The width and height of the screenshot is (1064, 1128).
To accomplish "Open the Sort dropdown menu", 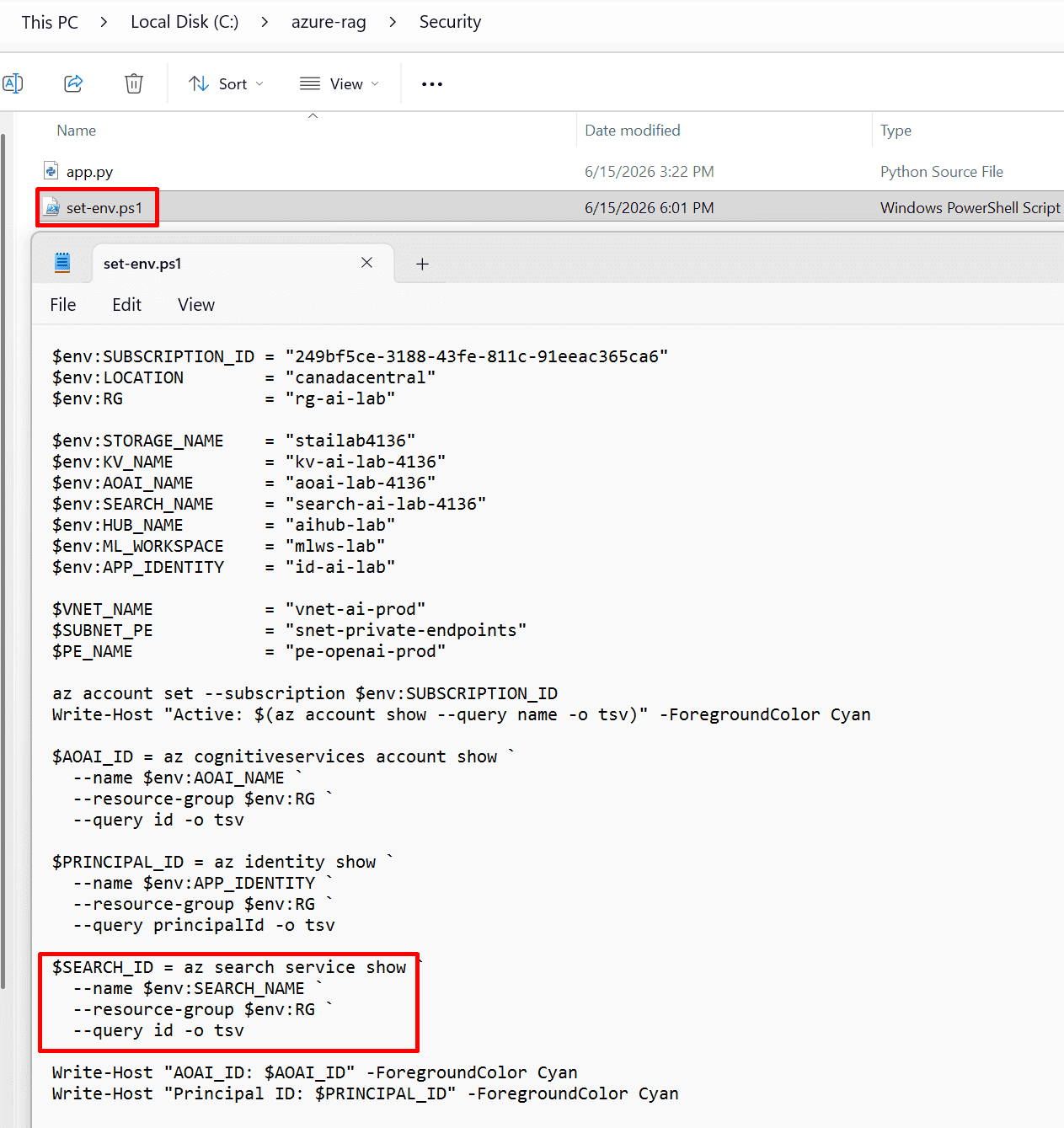I will [x=226, y=83].
